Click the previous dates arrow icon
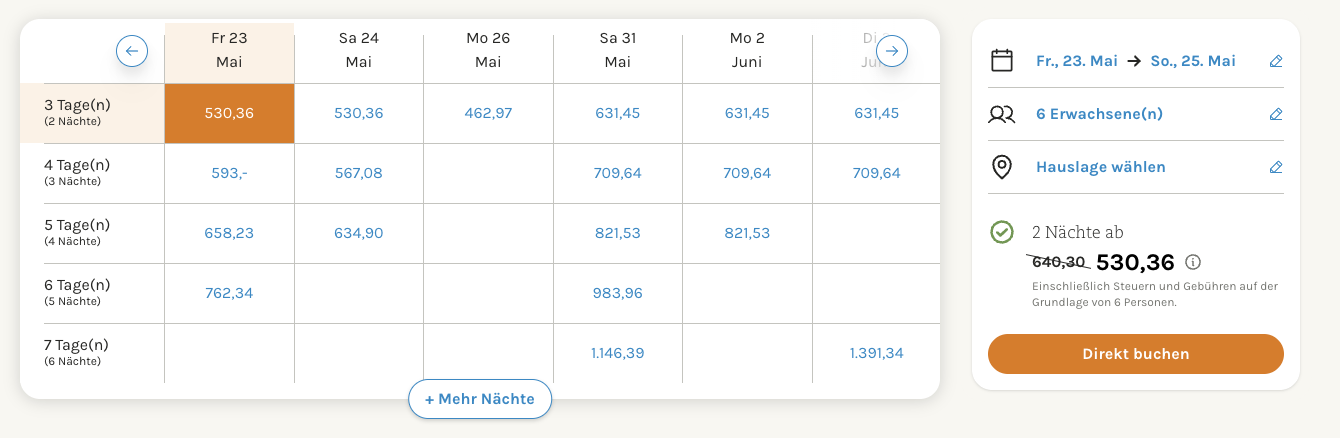The width and height of the screenshot is (1340, 438). coord(132,50)
